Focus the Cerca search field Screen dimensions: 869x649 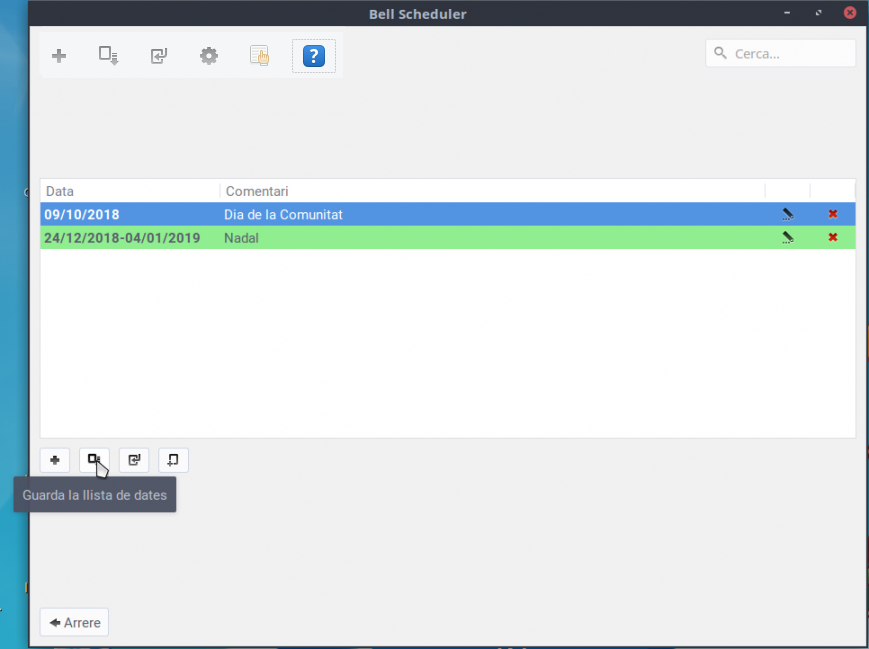[x=780, y=53]
